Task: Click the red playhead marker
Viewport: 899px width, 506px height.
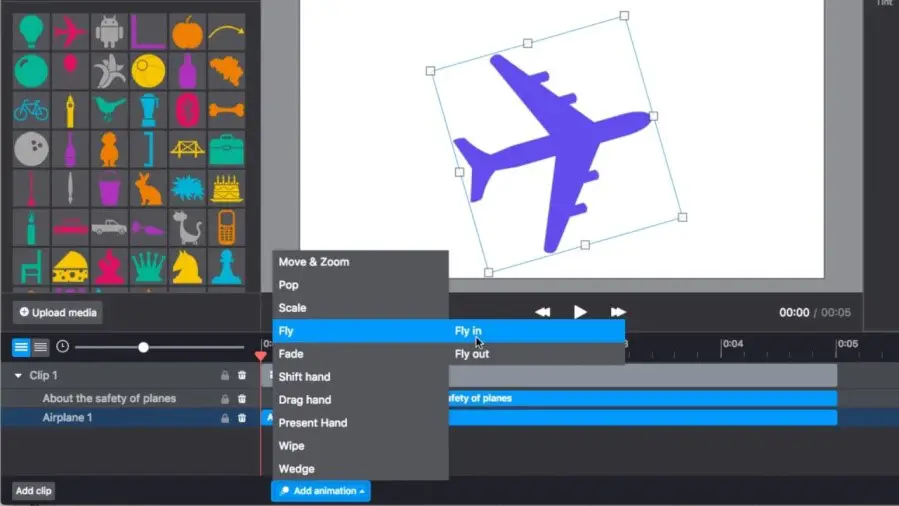Action: pos(260,355)
